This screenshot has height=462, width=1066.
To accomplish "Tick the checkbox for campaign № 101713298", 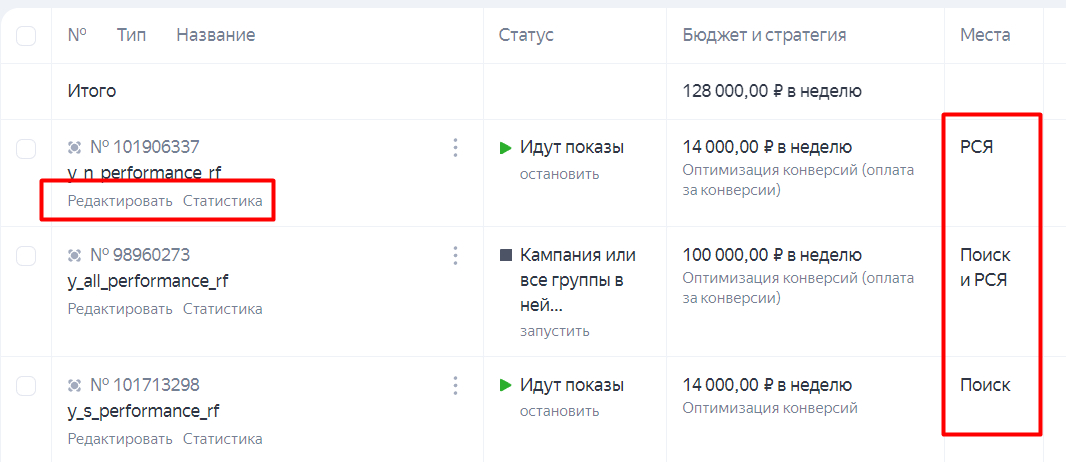I will (x=26, y=386).
